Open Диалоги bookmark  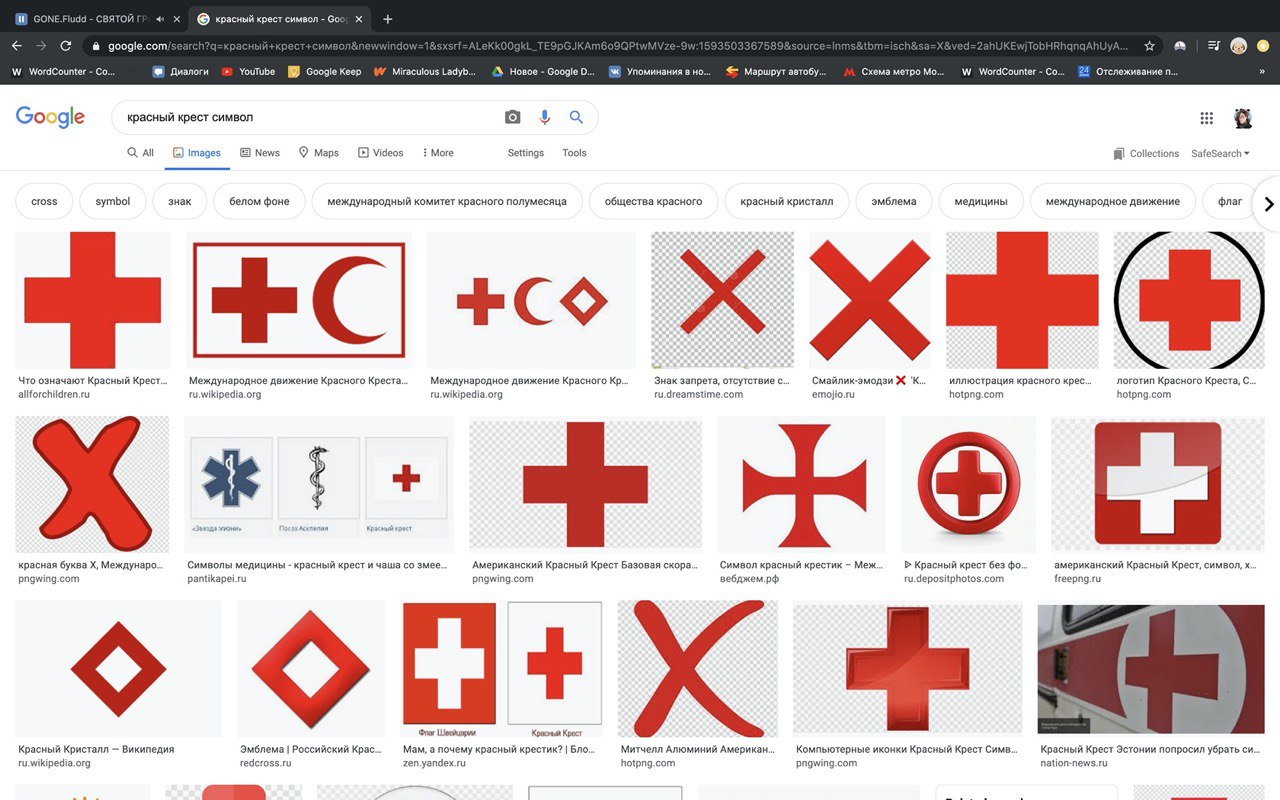coord(181,72)
